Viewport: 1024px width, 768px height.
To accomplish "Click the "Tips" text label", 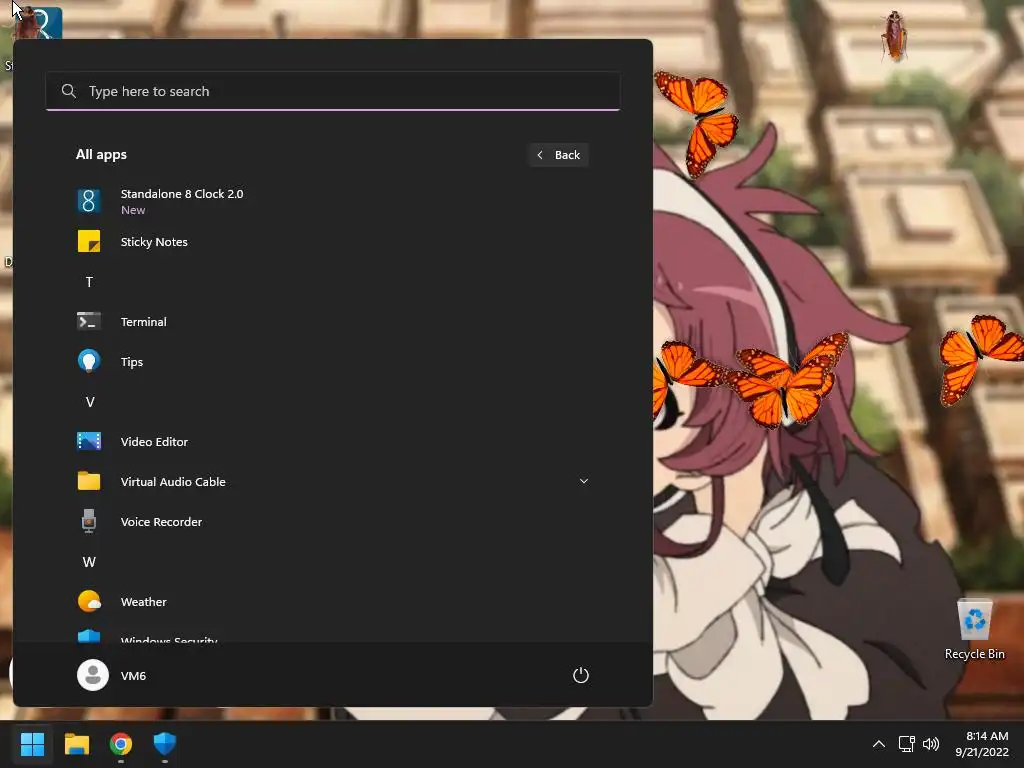I will pyautogui.click(x=132, y=362).
